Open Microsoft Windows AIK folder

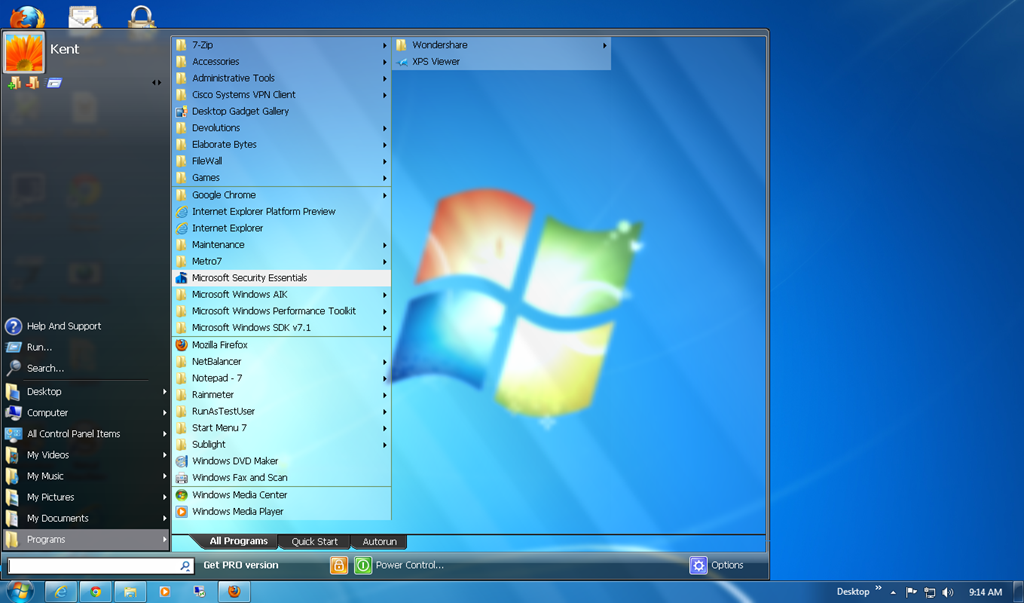[x=281, y=295]
